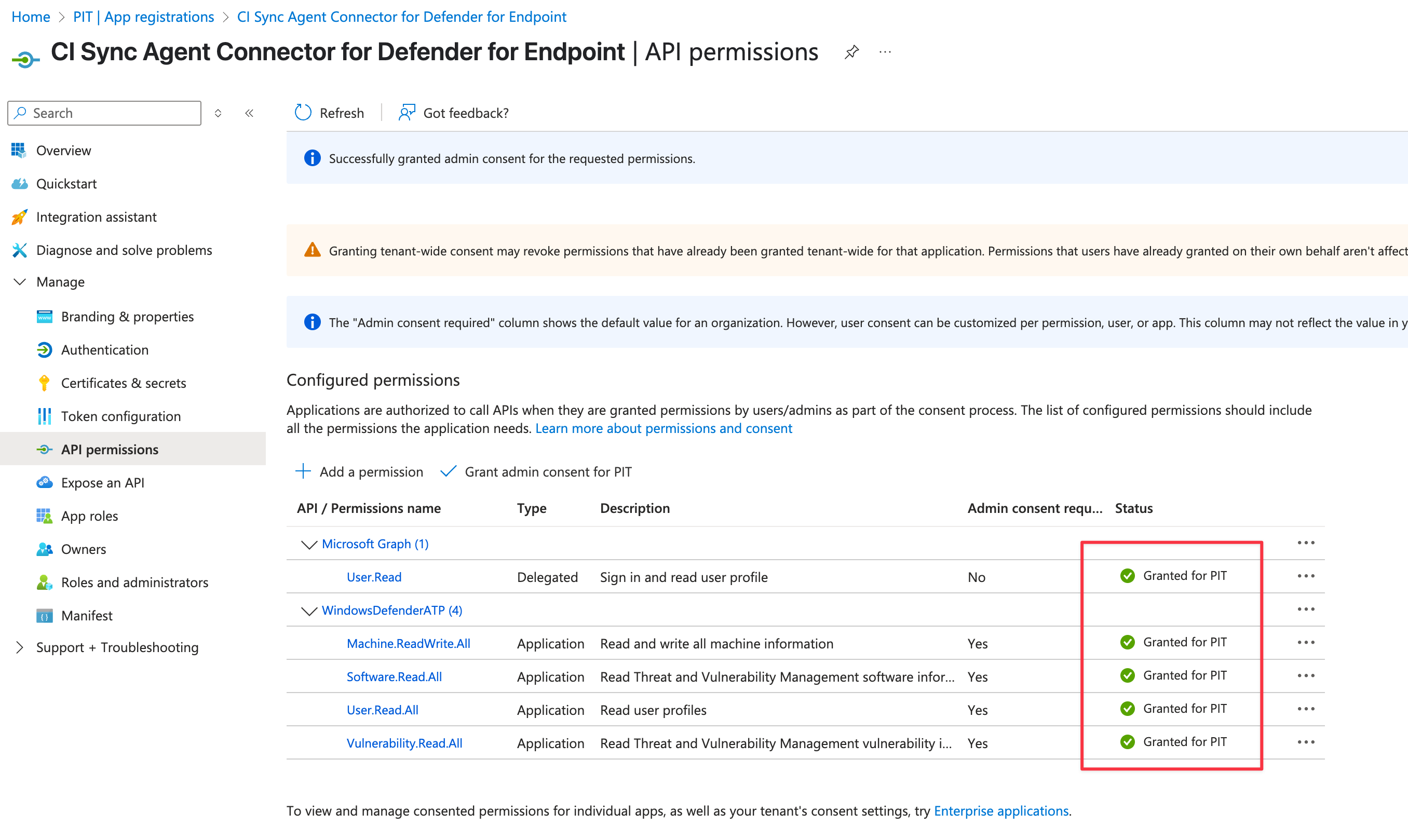Pin the API permissions page
The width and height of the screenshot is (1408, 840).
(x=851, y=52)
